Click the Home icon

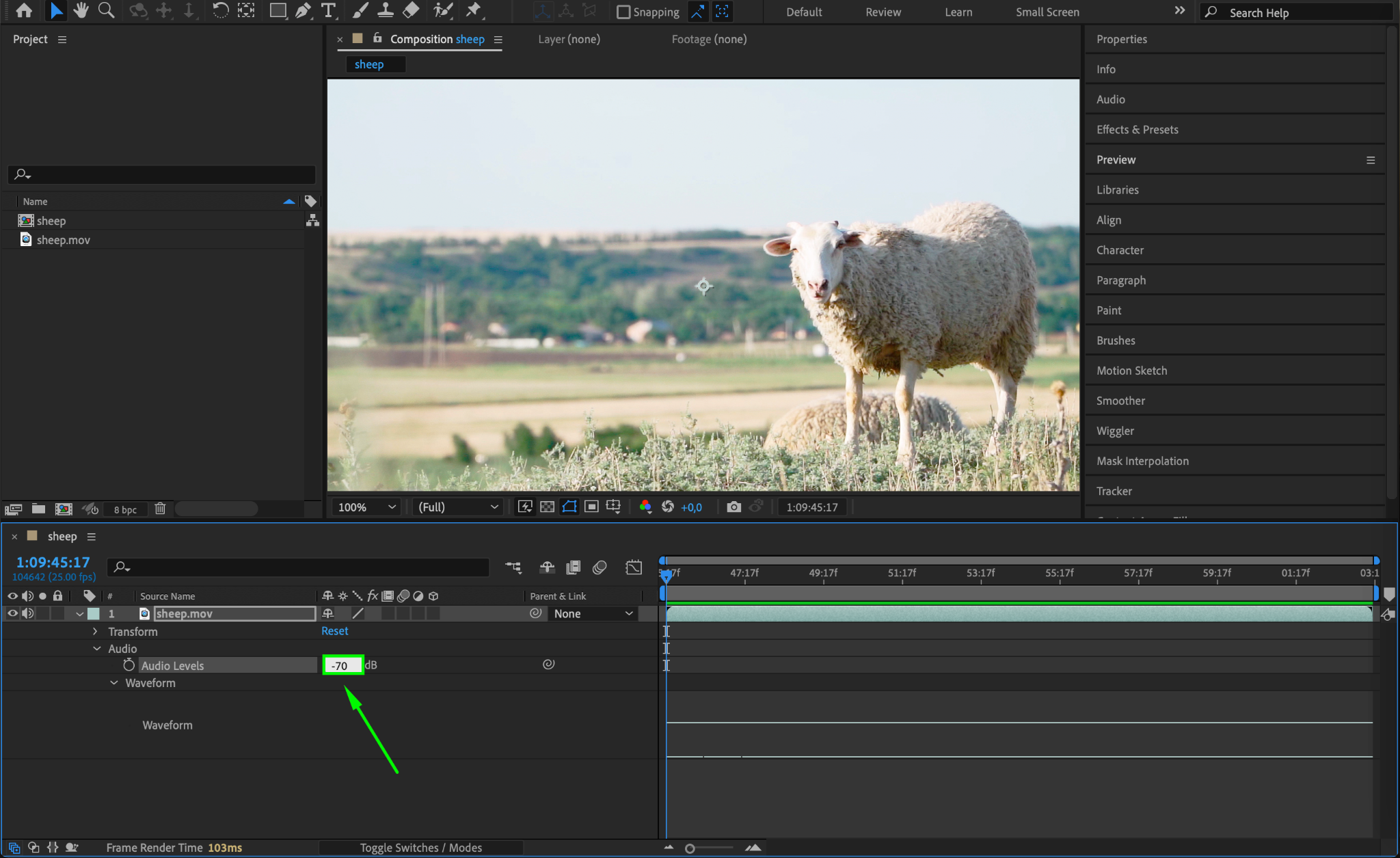pyautogui.click(x=24, y=10)
